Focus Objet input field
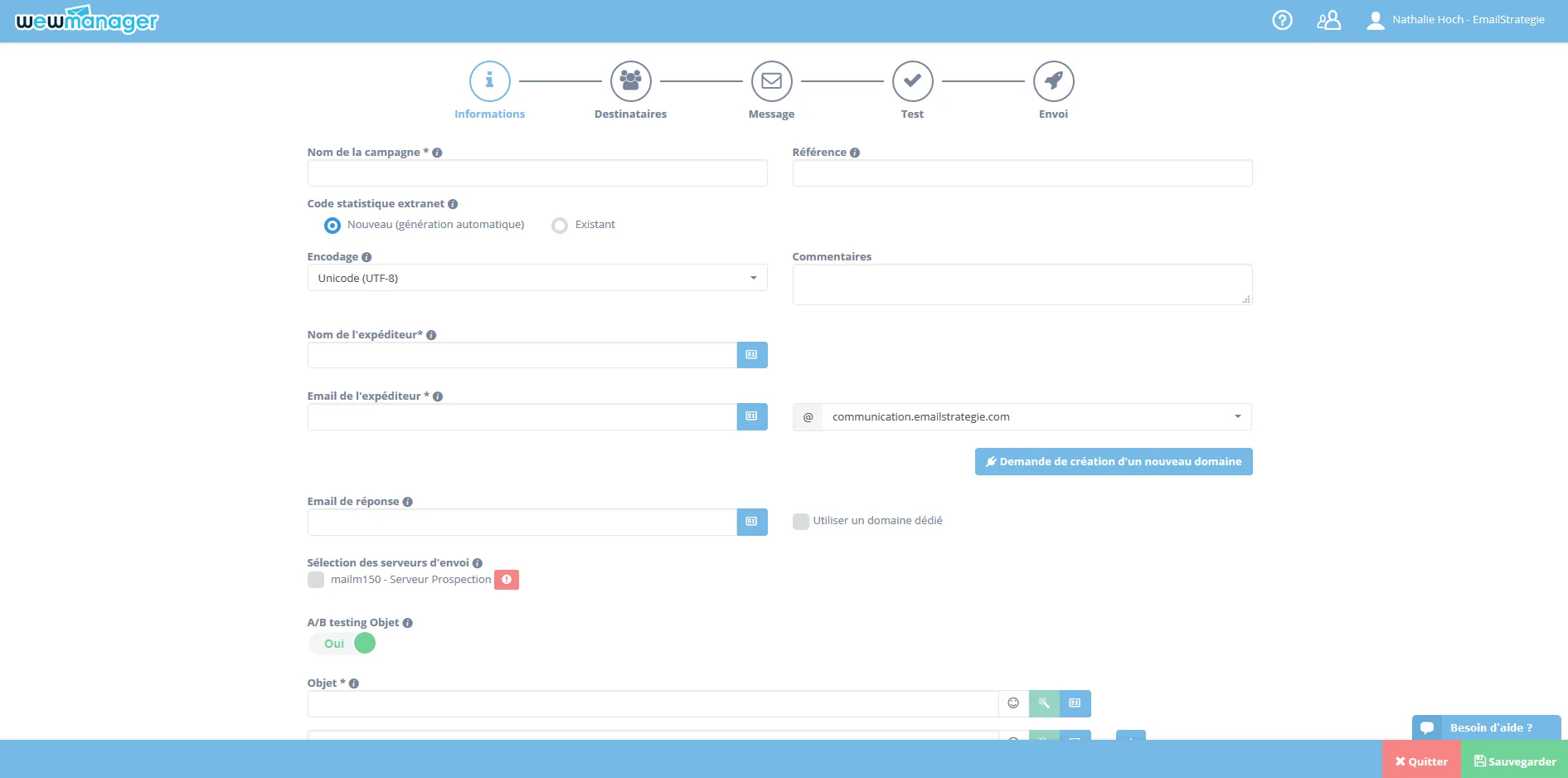Viewport: 1568px width, 778px height. click(653, 703)
